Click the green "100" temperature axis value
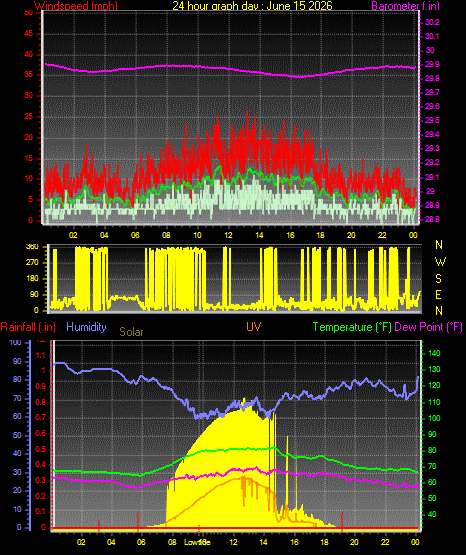Screen dimensions: 466x555 click(434, 418)
